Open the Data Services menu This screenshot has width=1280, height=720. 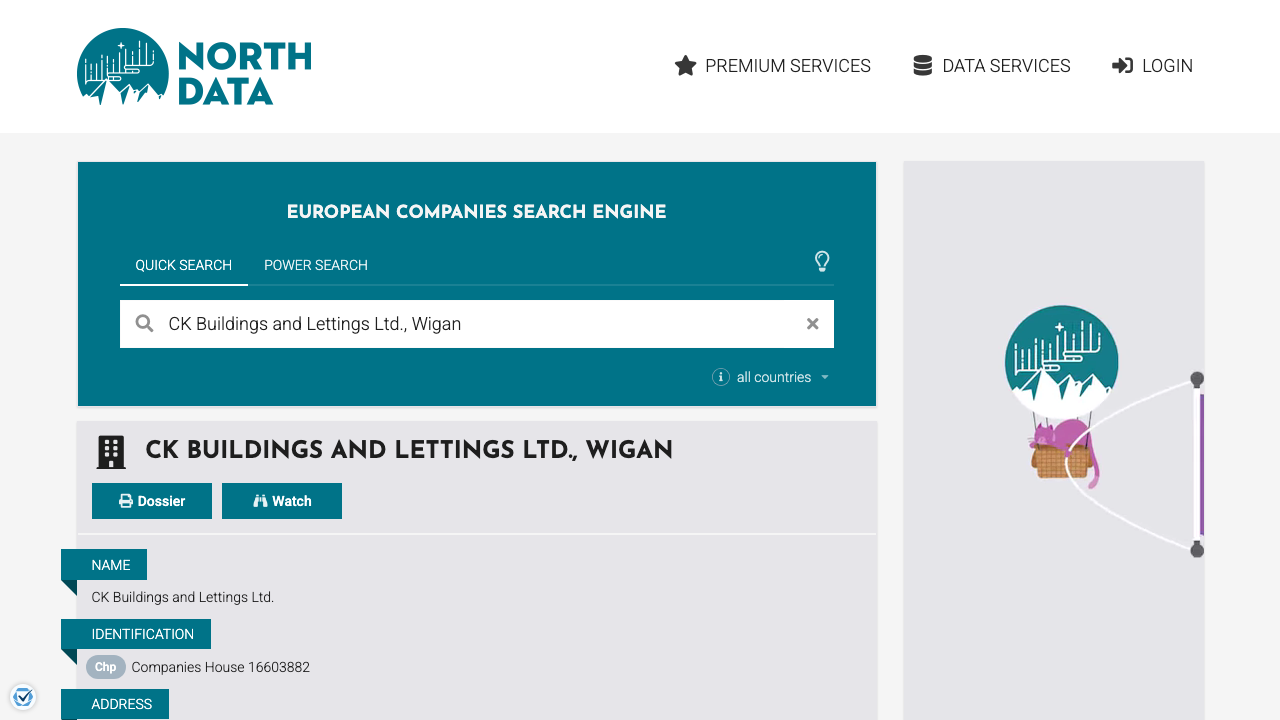coord(1006,65)
